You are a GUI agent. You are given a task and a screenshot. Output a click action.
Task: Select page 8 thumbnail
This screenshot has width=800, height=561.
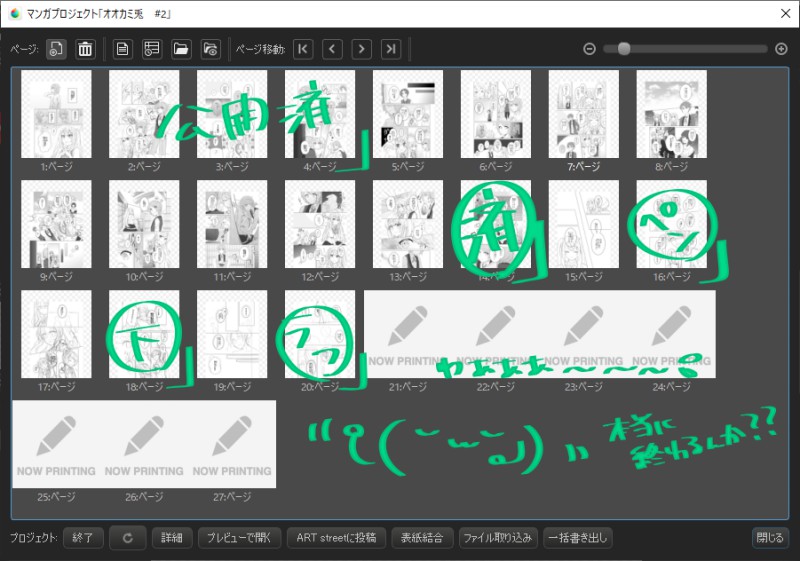click(671, 114)
